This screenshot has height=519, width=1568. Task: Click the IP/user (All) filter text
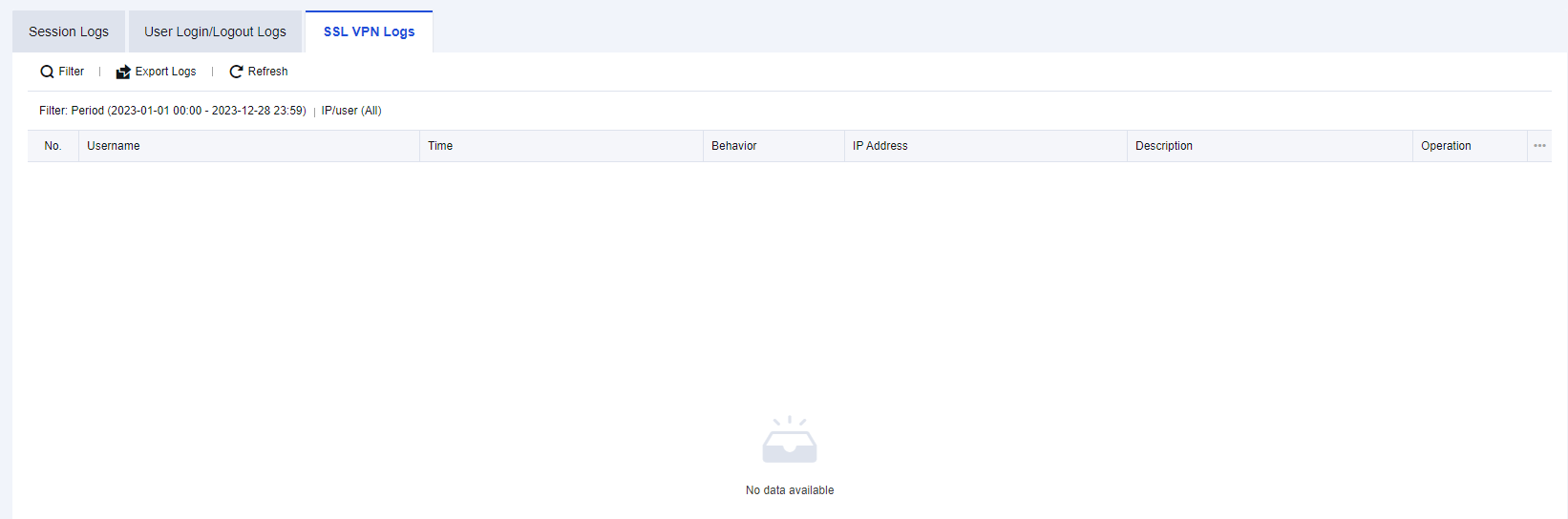(x=351, y=111)
